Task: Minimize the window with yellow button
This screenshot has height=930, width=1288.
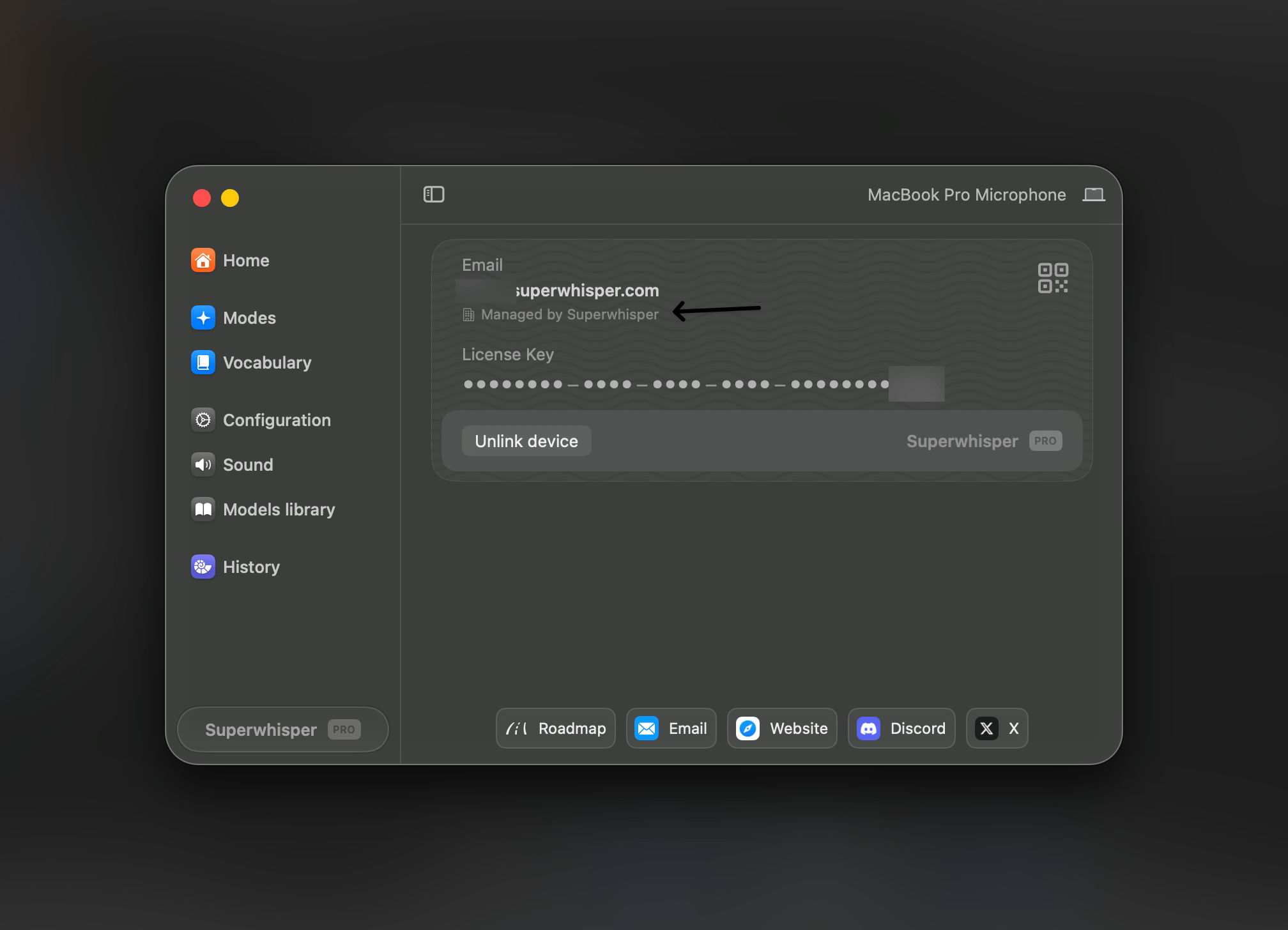Action: [x=230, y=198]
